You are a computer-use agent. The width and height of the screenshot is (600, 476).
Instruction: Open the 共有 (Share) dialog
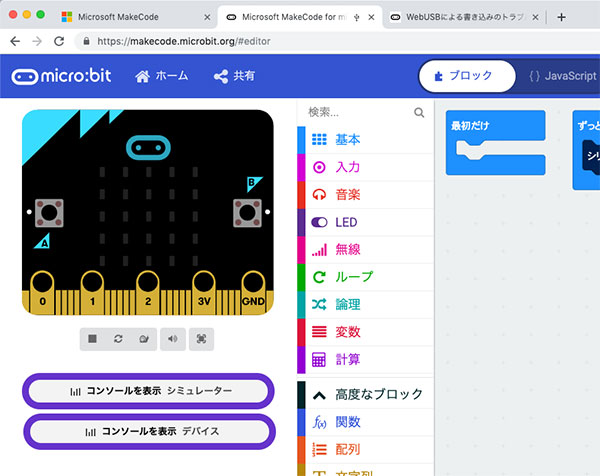[x=235, y=76]
